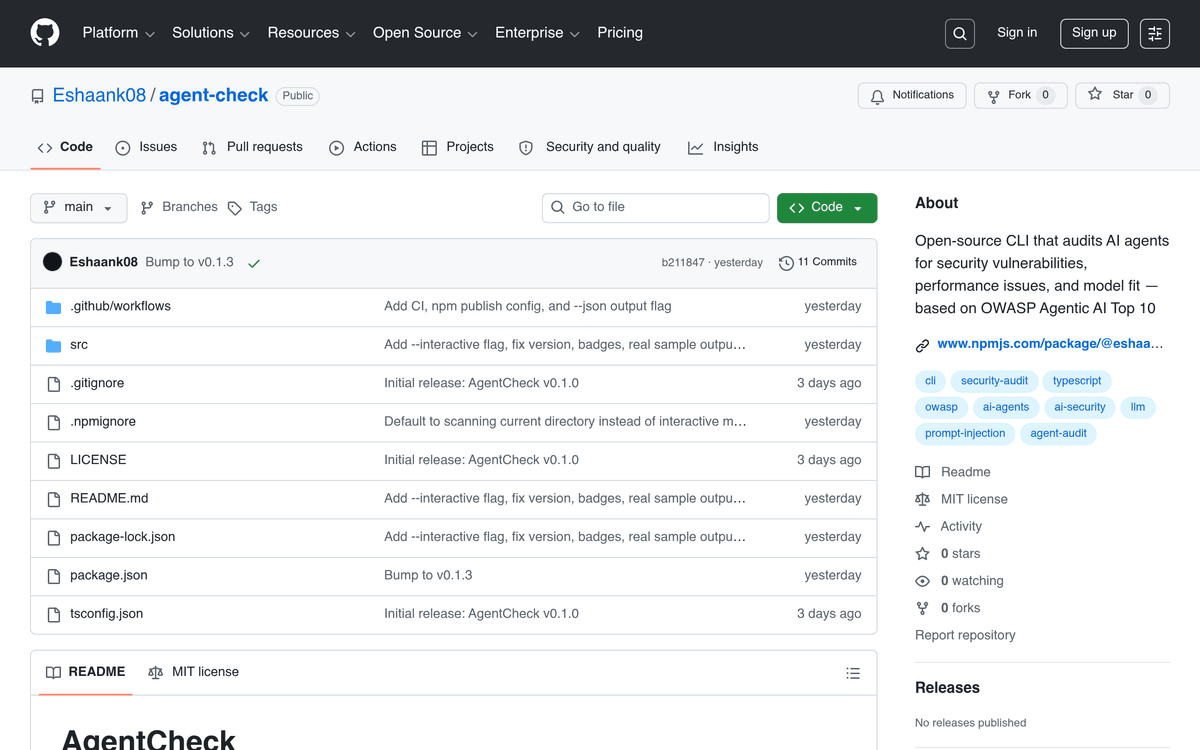
Task: Select the MIT license tab in file viewer
Action: click(x=193, y=672)
